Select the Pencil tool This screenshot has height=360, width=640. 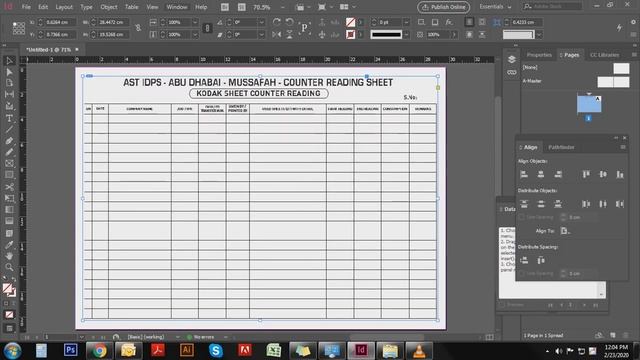(x=9, y=152)
